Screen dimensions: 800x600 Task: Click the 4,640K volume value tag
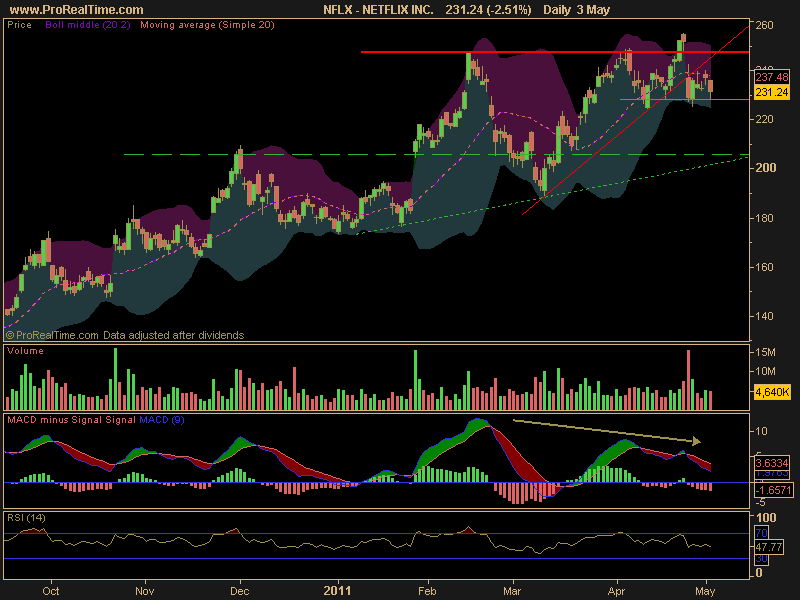772,392
